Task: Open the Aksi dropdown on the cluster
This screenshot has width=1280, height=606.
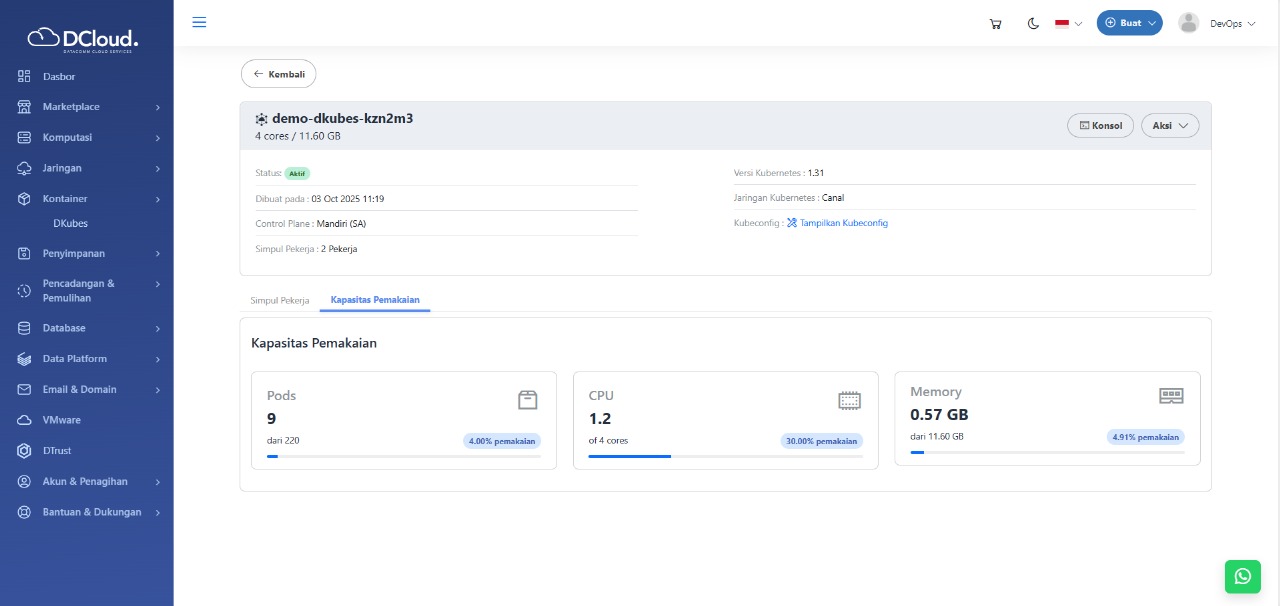Action: (x=1169, y=125)
